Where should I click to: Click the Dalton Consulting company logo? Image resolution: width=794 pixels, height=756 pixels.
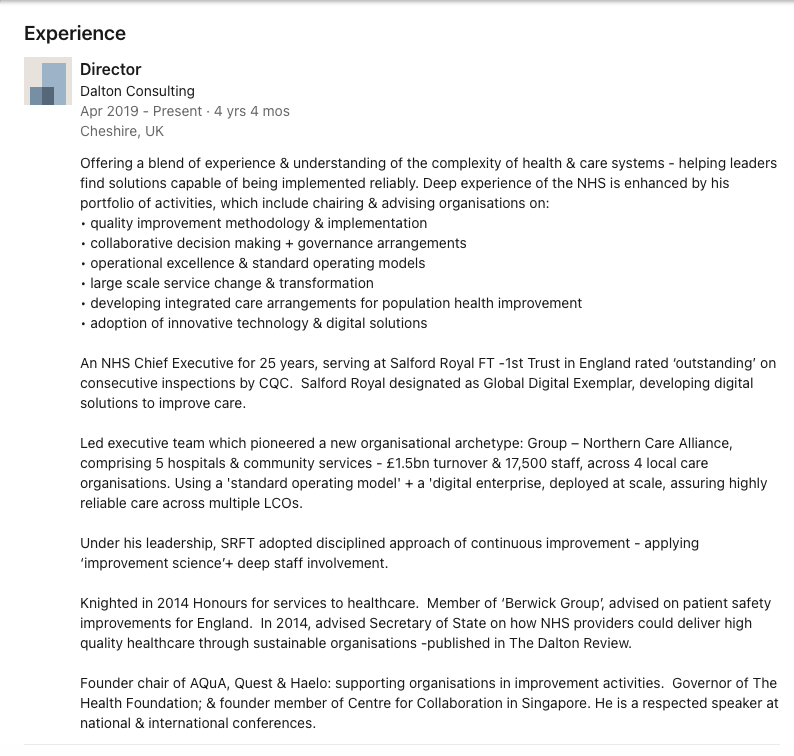tap(47, 81)
